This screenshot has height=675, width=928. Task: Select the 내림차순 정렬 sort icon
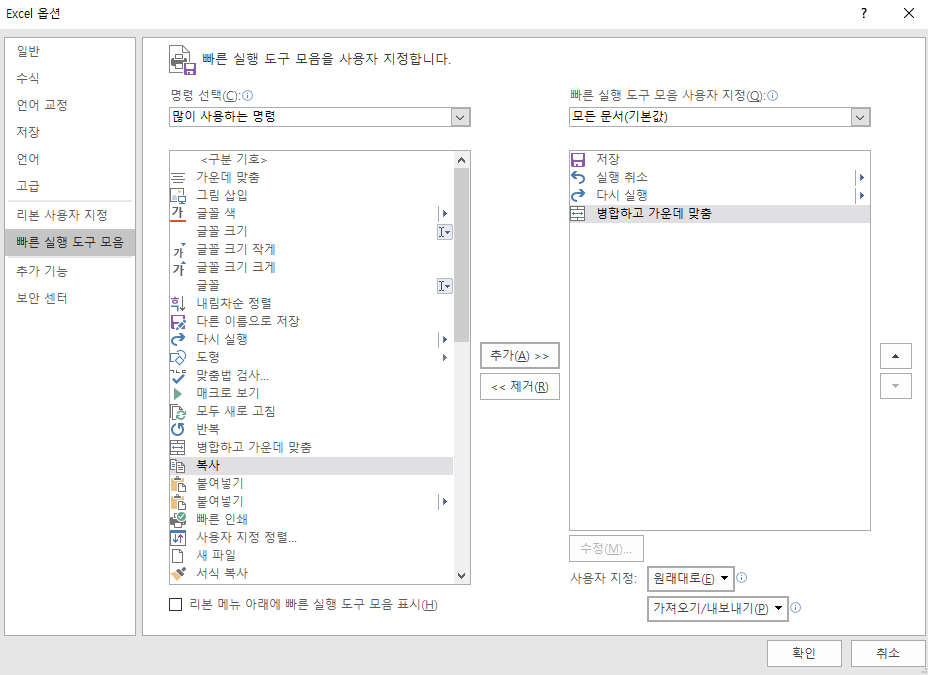click(178, 304)
